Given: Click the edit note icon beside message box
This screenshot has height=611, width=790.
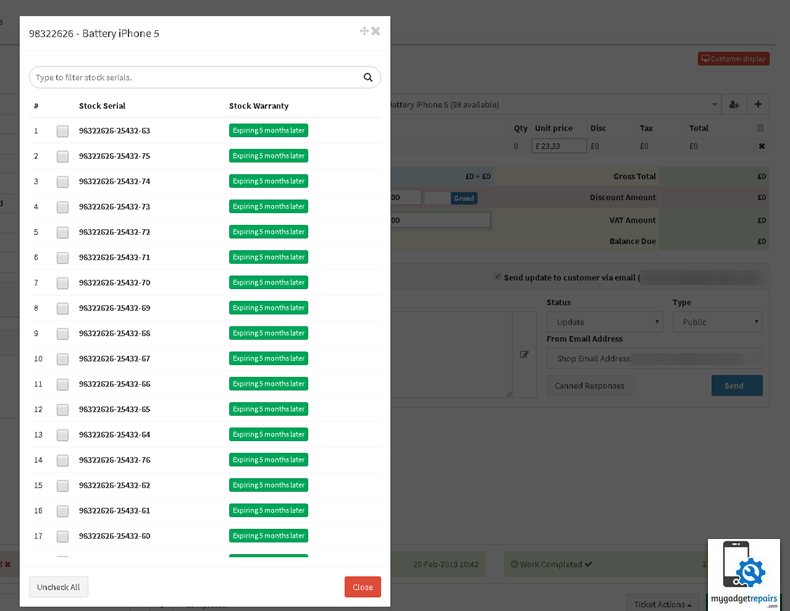Looking at the screenshot, I should (x=524, y=354).
